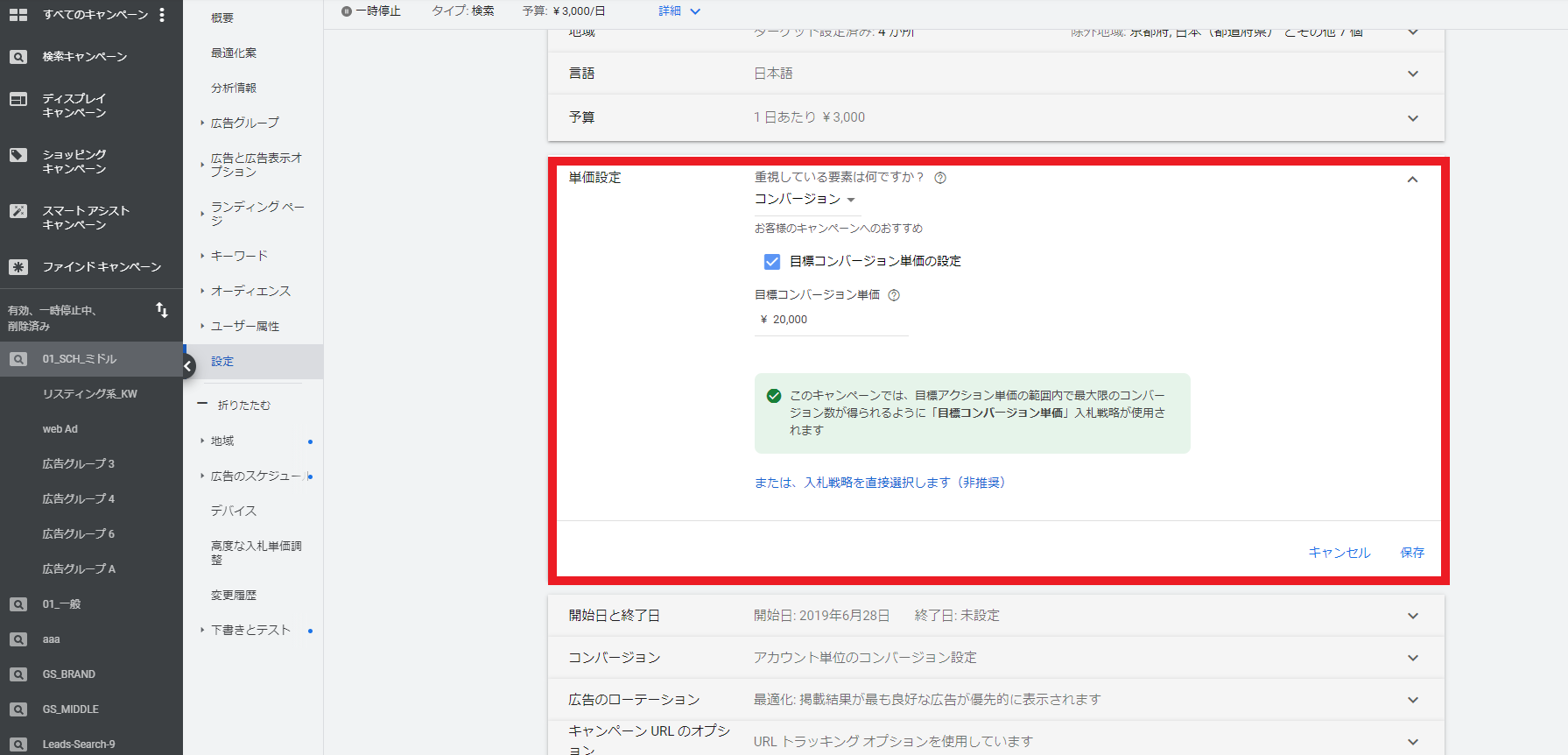Image resolution: width=1568 pixels, height=755 pixels.
Task: Open the 変更履歴 page
Action: [x=234, y=596]
